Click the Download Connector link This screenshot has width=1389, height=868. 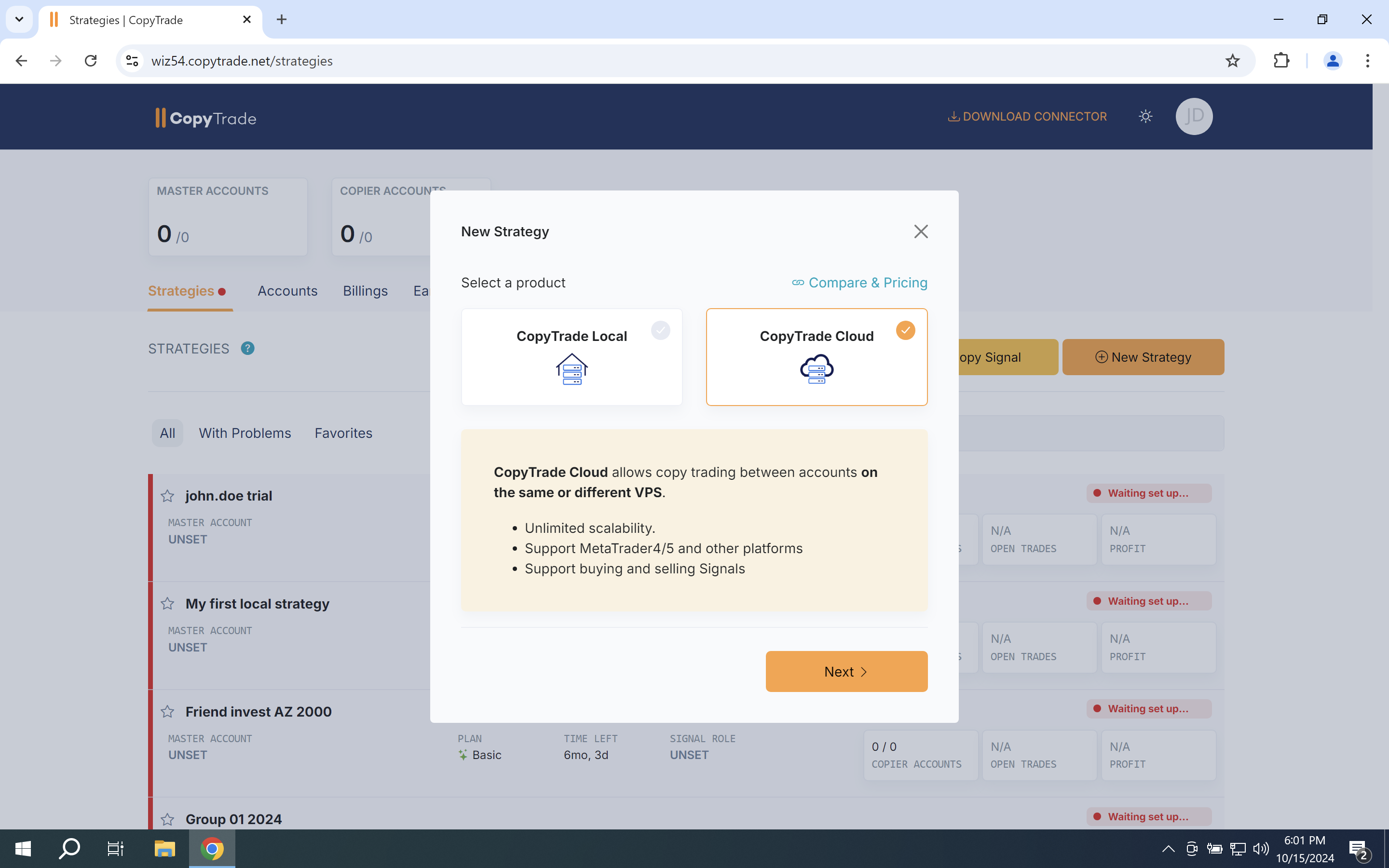pos(1027,117)
